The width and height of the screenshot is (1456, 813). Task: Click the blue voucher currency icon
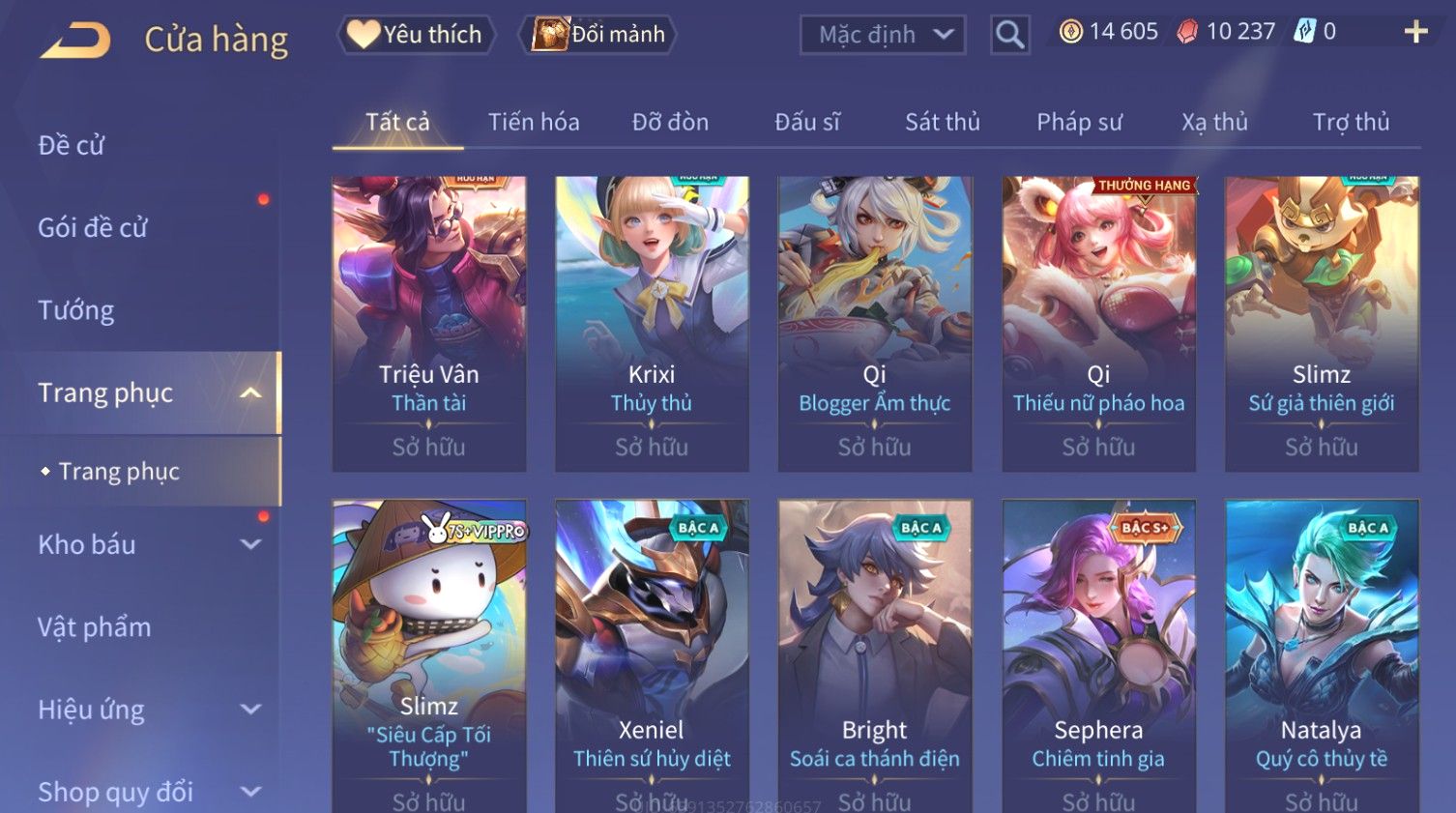1305,32
